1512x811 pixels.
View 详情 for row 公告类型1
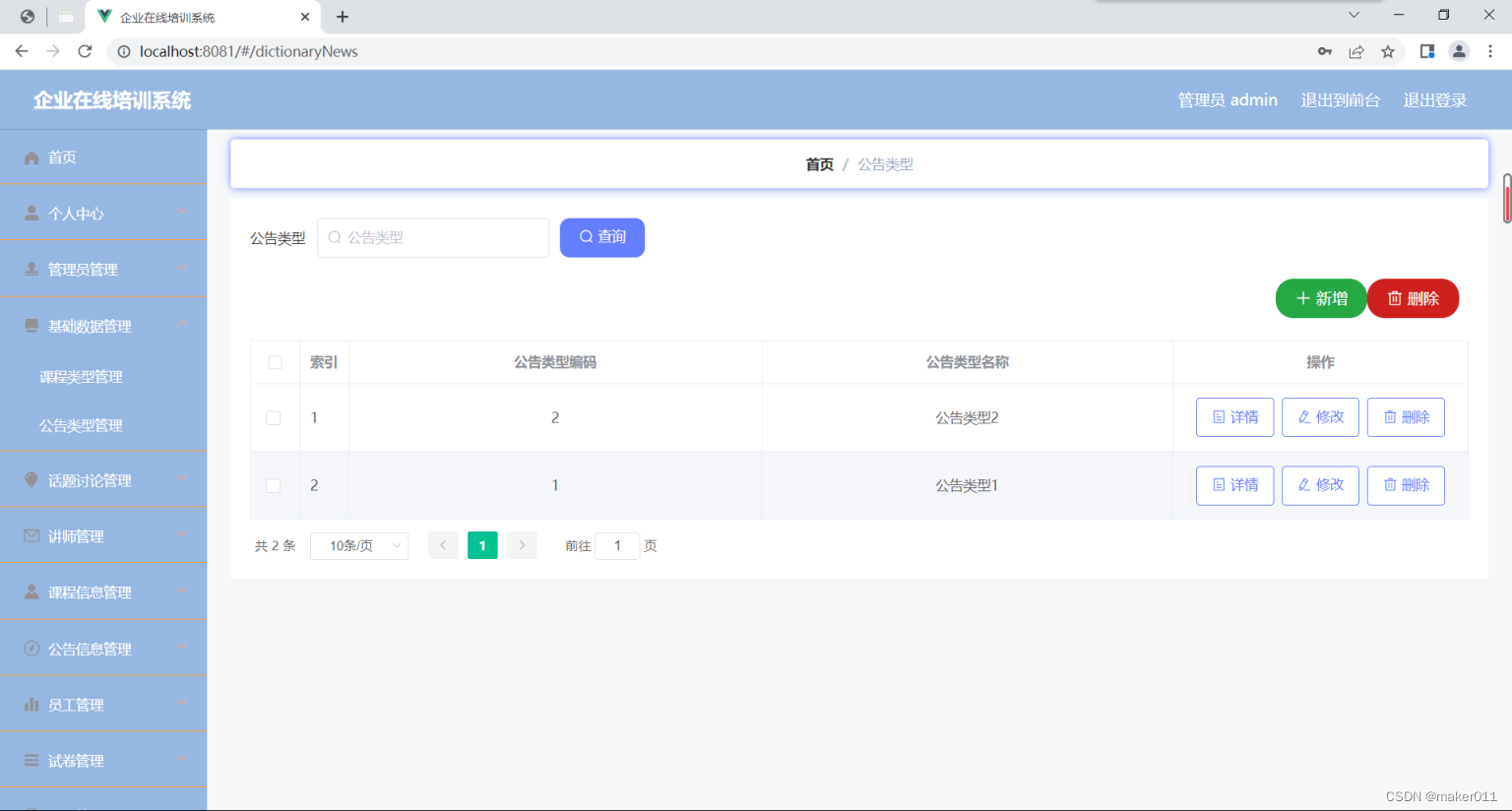coord(1235,485)
